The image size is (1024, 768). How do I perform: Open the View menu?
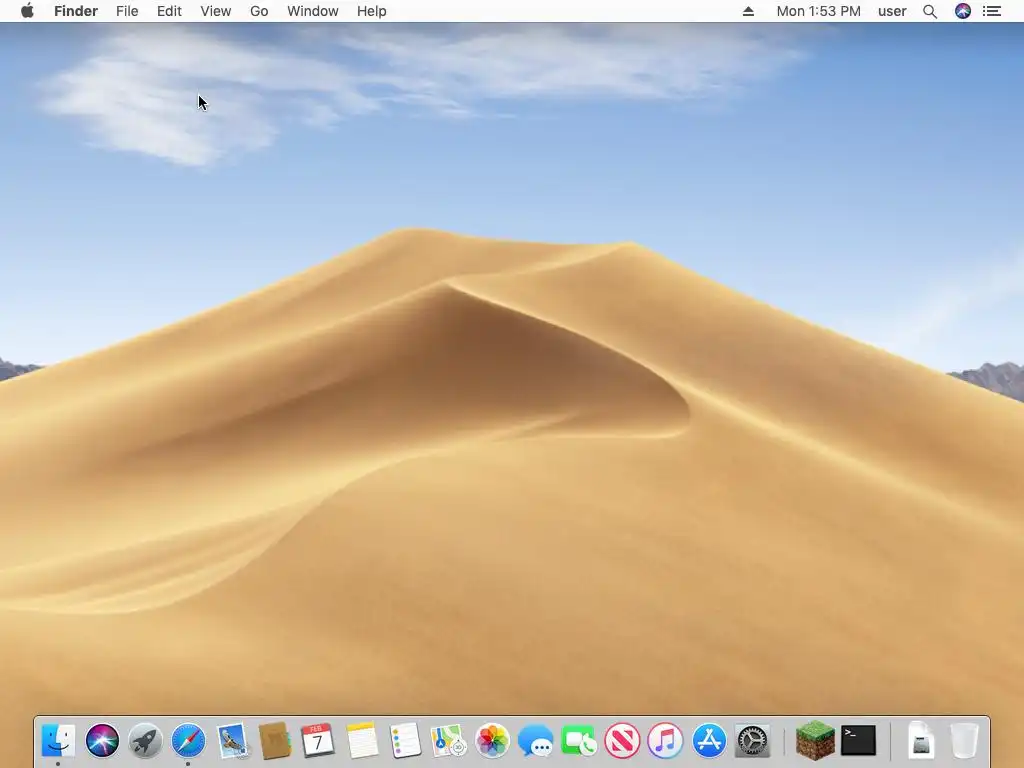pos(216,11)
